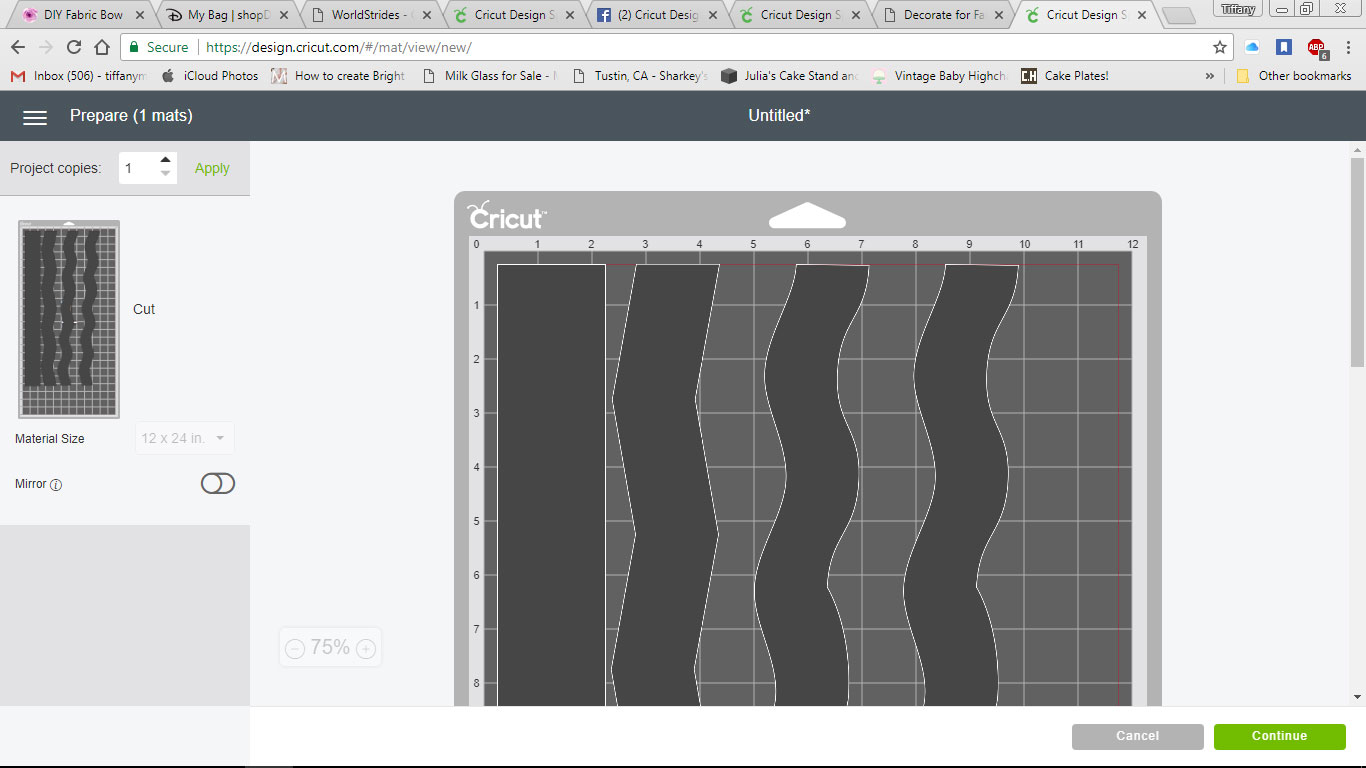Open the Milk Glass for Sale bookmark

tap(490, 76)
